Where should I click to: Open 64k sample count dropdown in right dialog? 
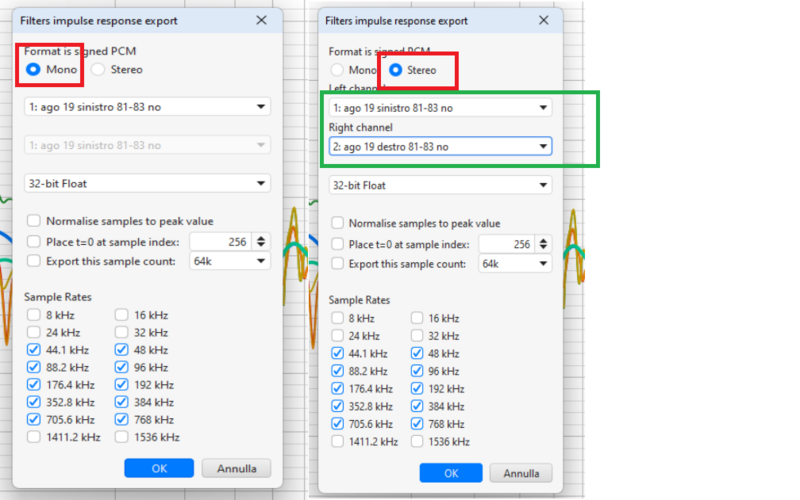[514, 264]
